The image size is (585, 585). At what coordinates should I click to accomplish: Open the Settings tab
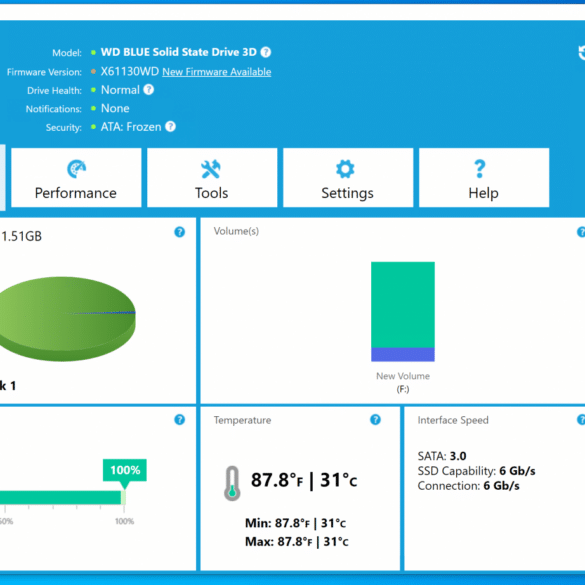coord(348,178)
